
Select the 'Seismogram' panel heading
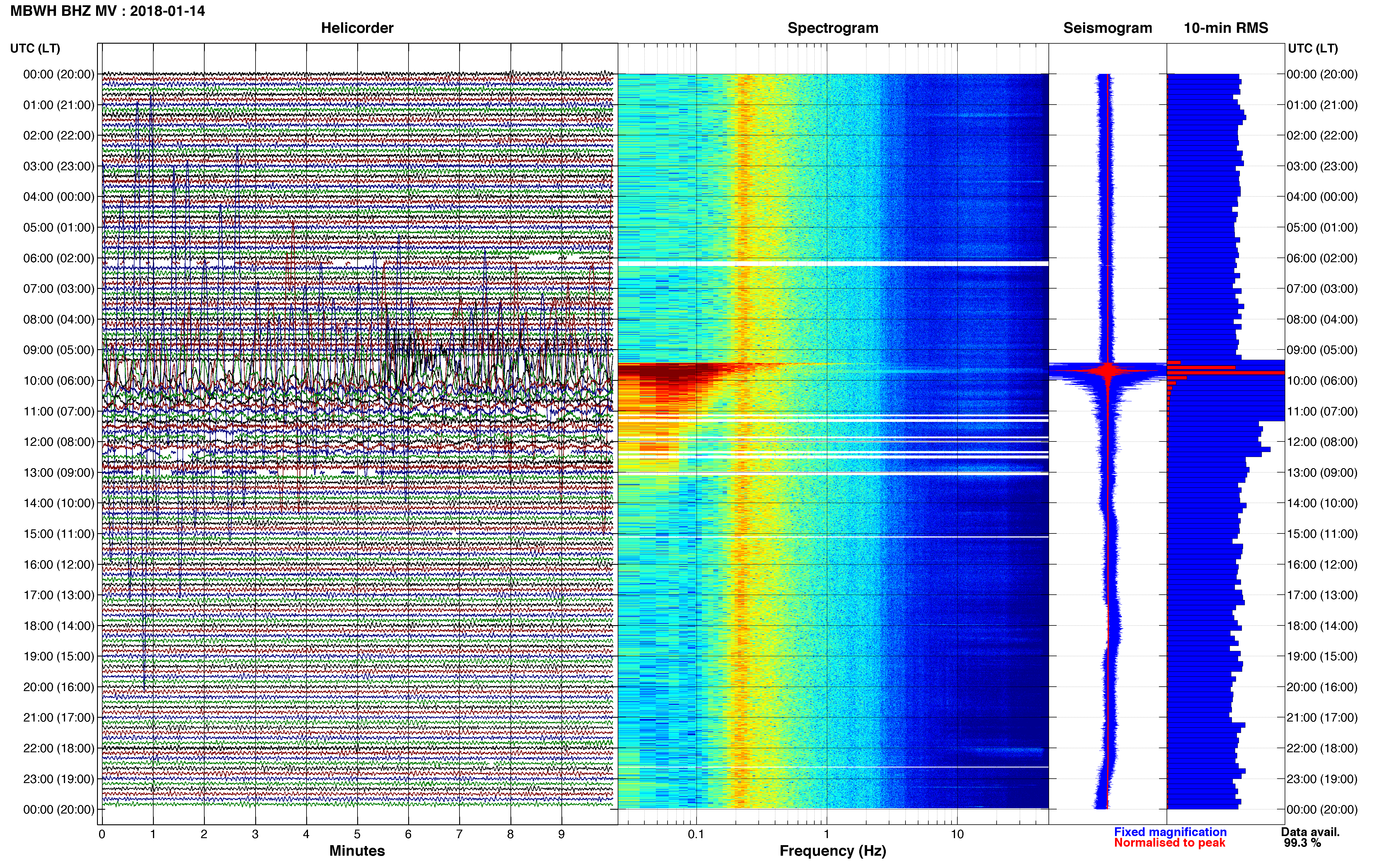click(x=1108, y=28)
